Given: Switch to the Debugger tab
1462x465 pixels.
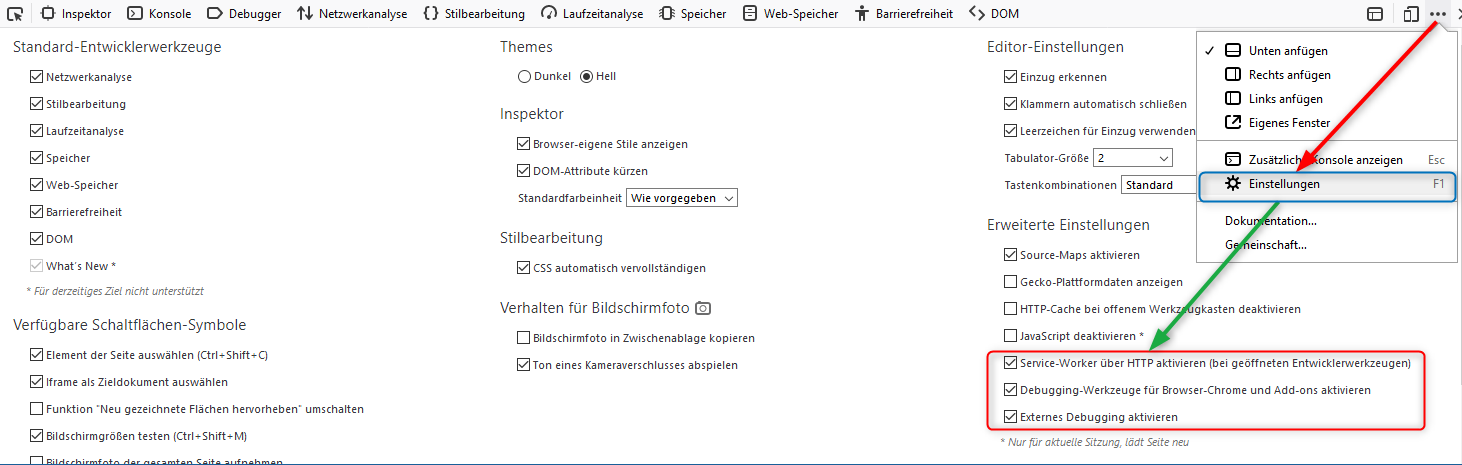Looking at the screenshot, I should (244, 14).
